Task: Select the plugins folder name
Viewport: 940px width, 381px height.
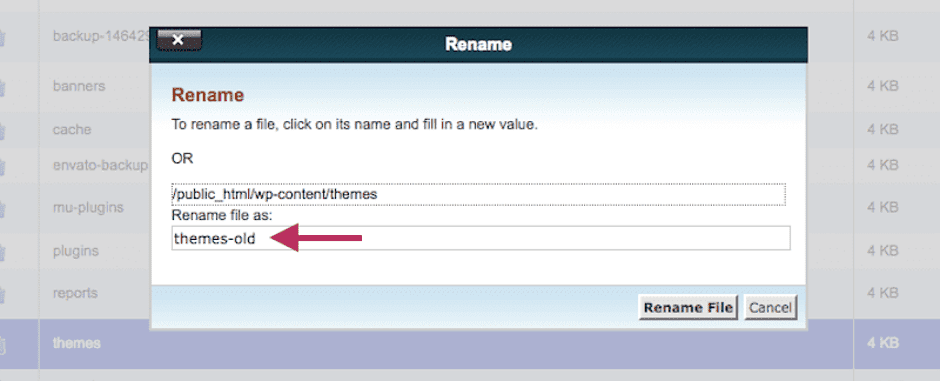Action: (x=76, y=250)
